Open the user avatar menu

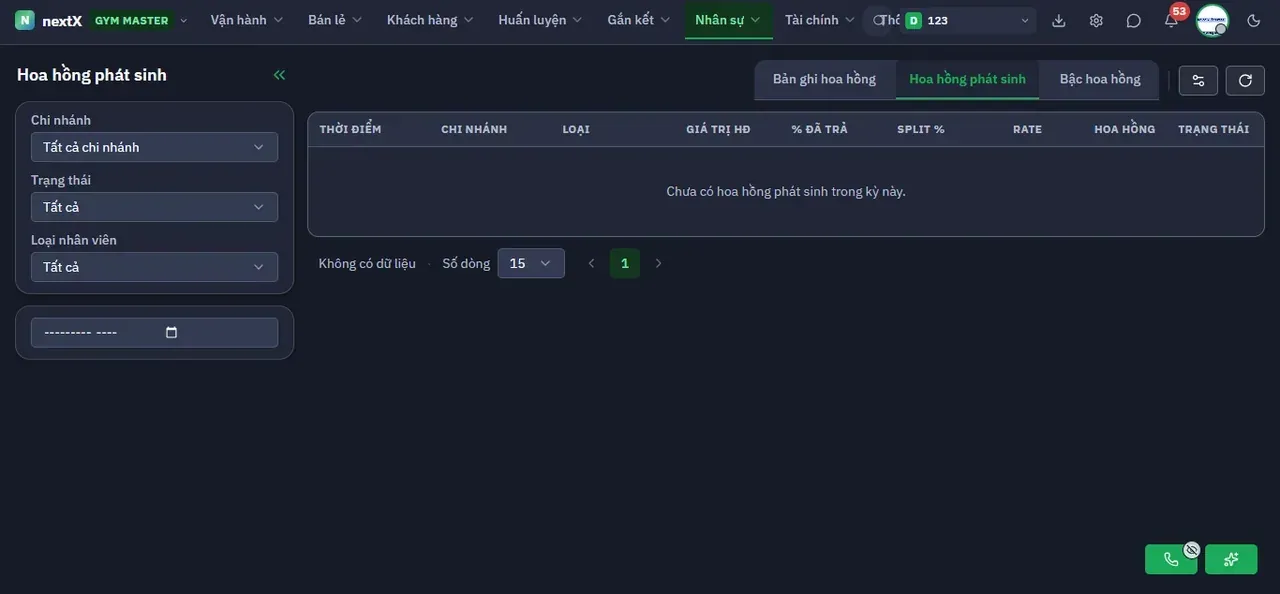point(1212,20)
